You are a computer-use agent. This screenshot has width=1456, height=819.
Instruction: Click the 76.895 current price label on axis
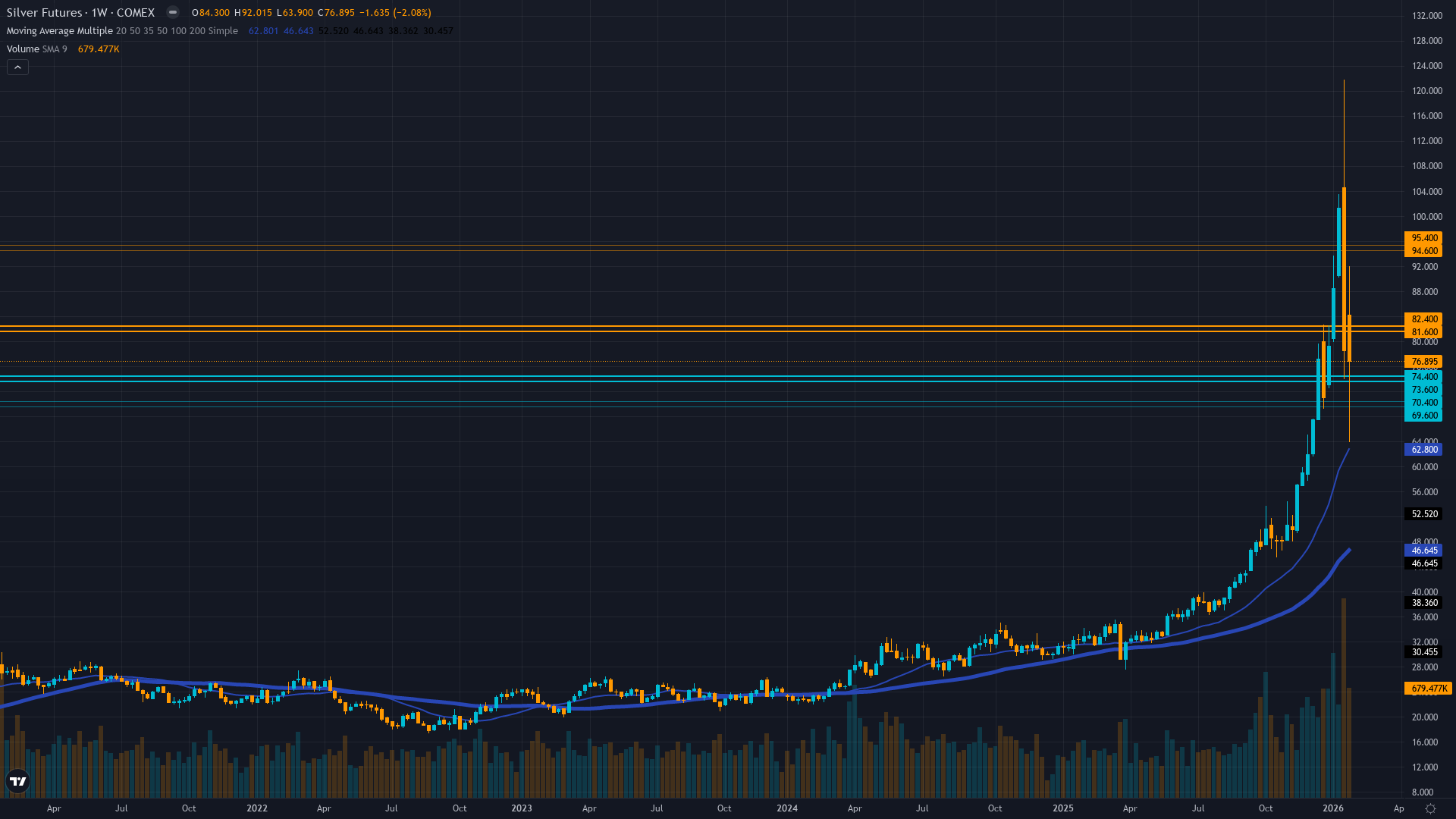click(1423, 362)
